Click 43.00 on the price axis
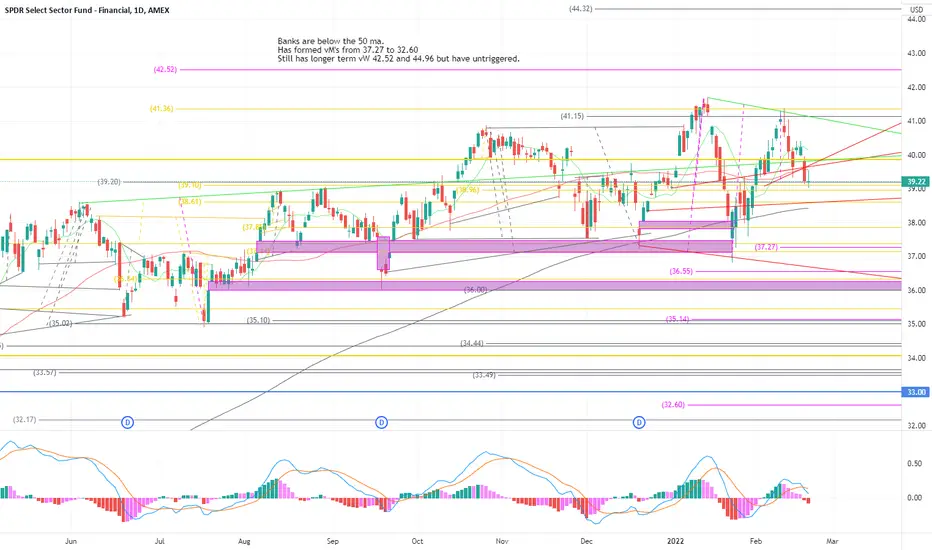The width and height of the screenshot is (932, 550). (x=916, y=54)
